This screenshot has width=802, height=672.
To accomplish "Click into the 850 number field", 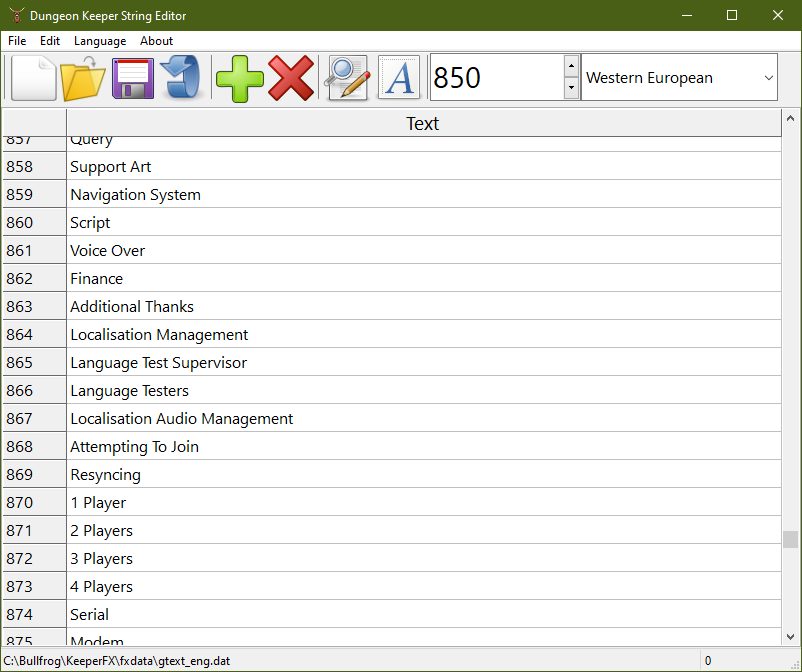I will click(497, 77).
